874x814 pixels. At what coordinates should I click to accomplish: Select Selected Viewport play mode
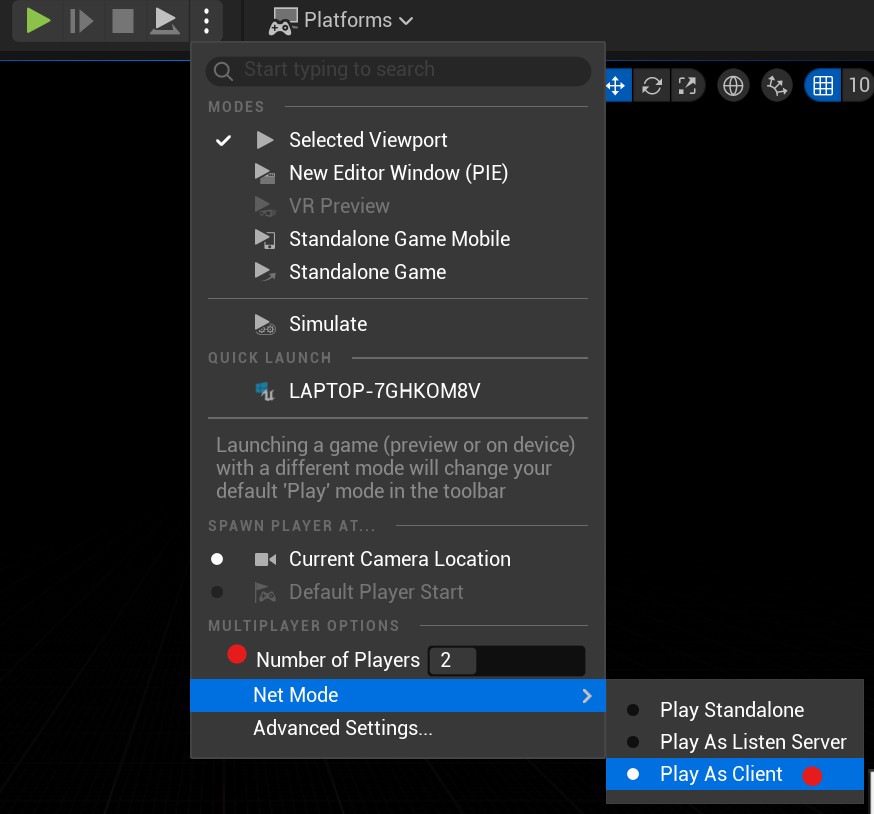[398, 140]
